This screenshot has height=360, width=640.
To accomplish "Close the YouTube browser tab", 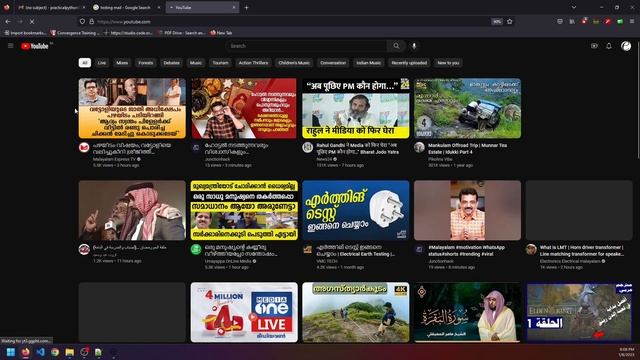I will (x=234, y=7).
